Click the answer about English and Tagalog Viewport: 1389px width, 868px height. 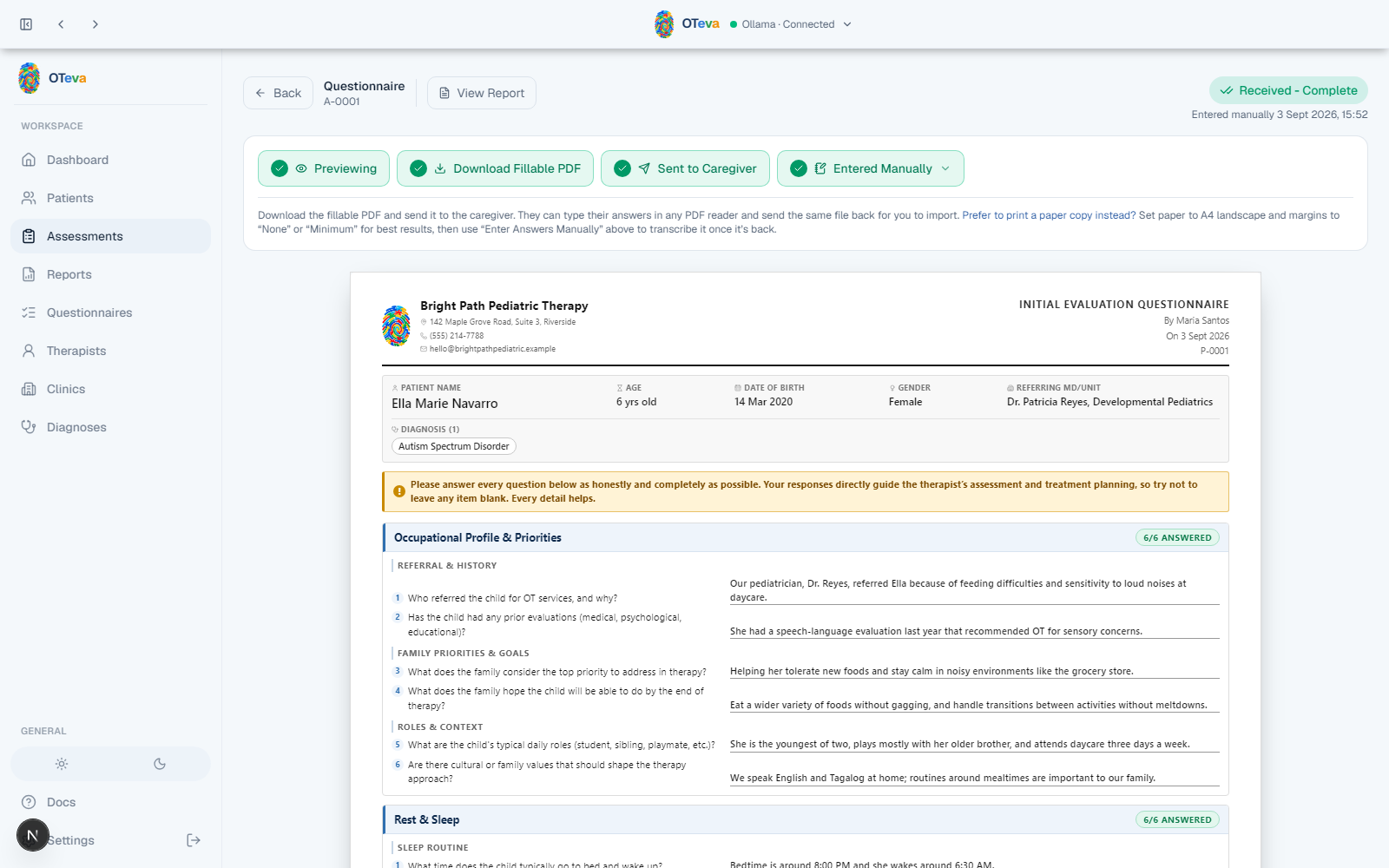pyautogui.click(x=974, y=778)
